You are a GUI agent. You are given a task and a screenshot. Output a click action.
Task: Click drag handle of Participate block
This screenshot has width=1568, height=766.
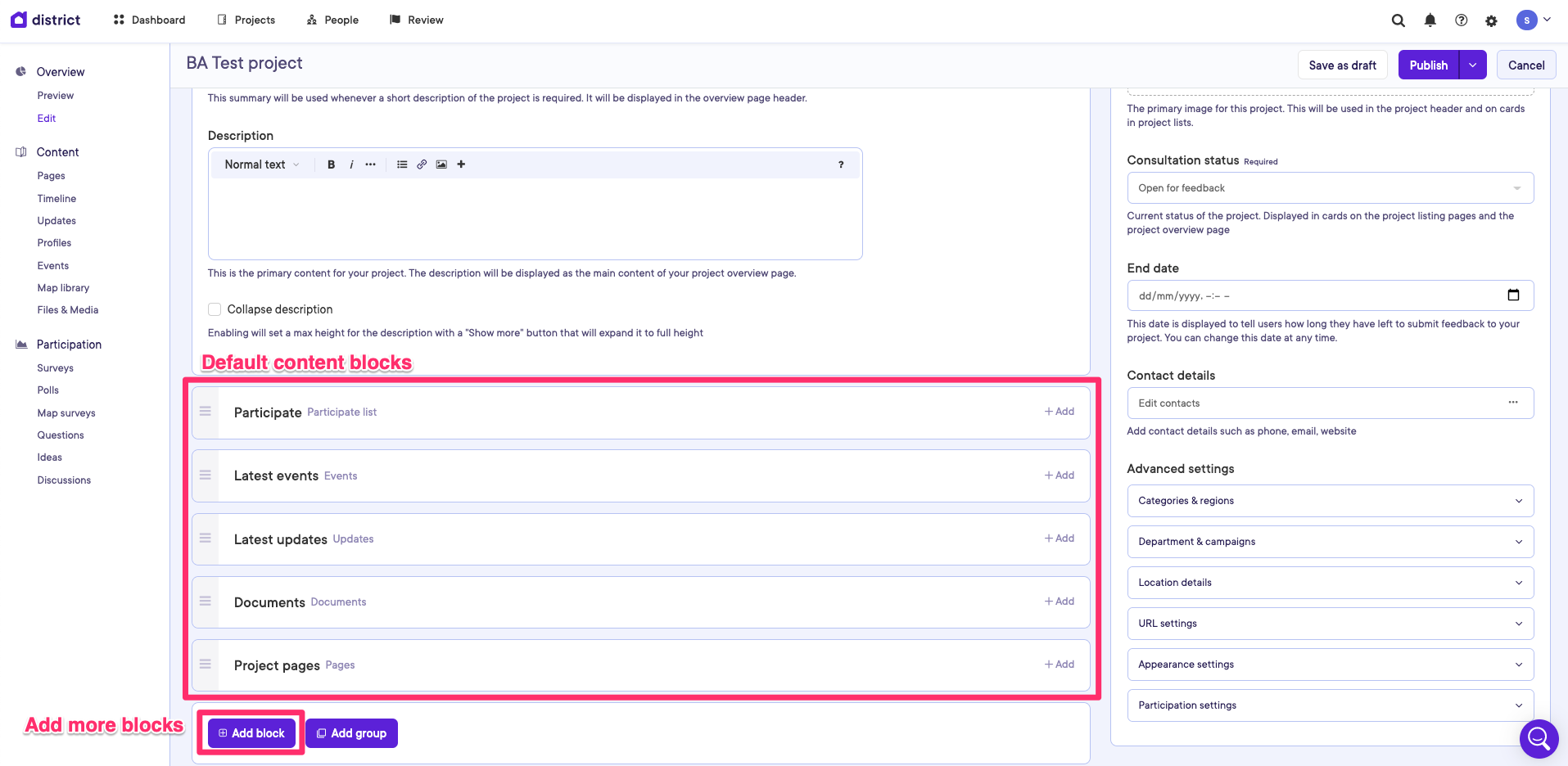[x=206, y=412]
